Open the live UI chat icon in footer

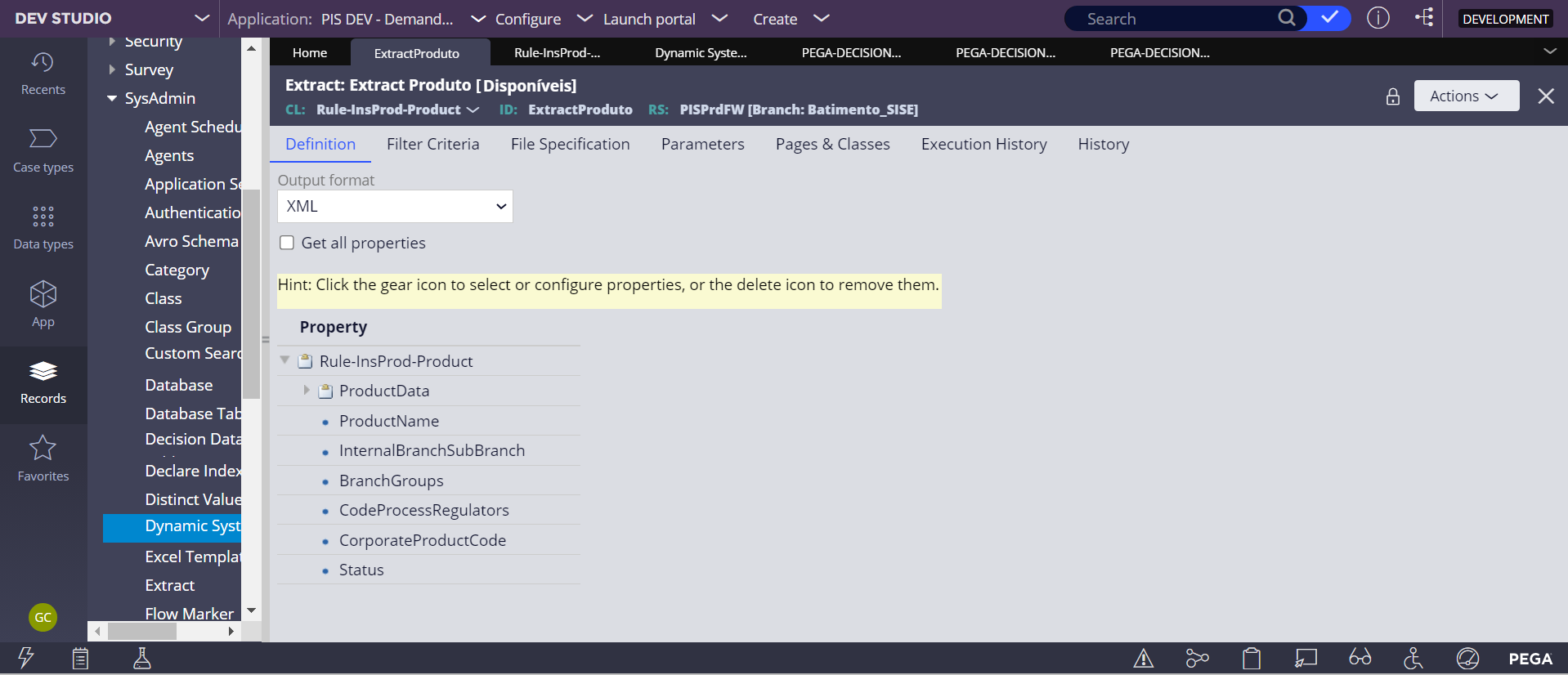click(x=1306, y=658)
